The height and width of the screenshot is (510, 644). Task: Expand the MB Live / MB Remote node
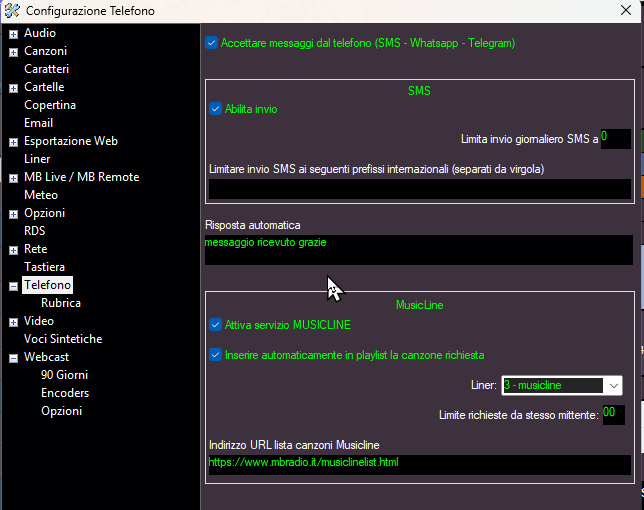[x=13, y=177]
